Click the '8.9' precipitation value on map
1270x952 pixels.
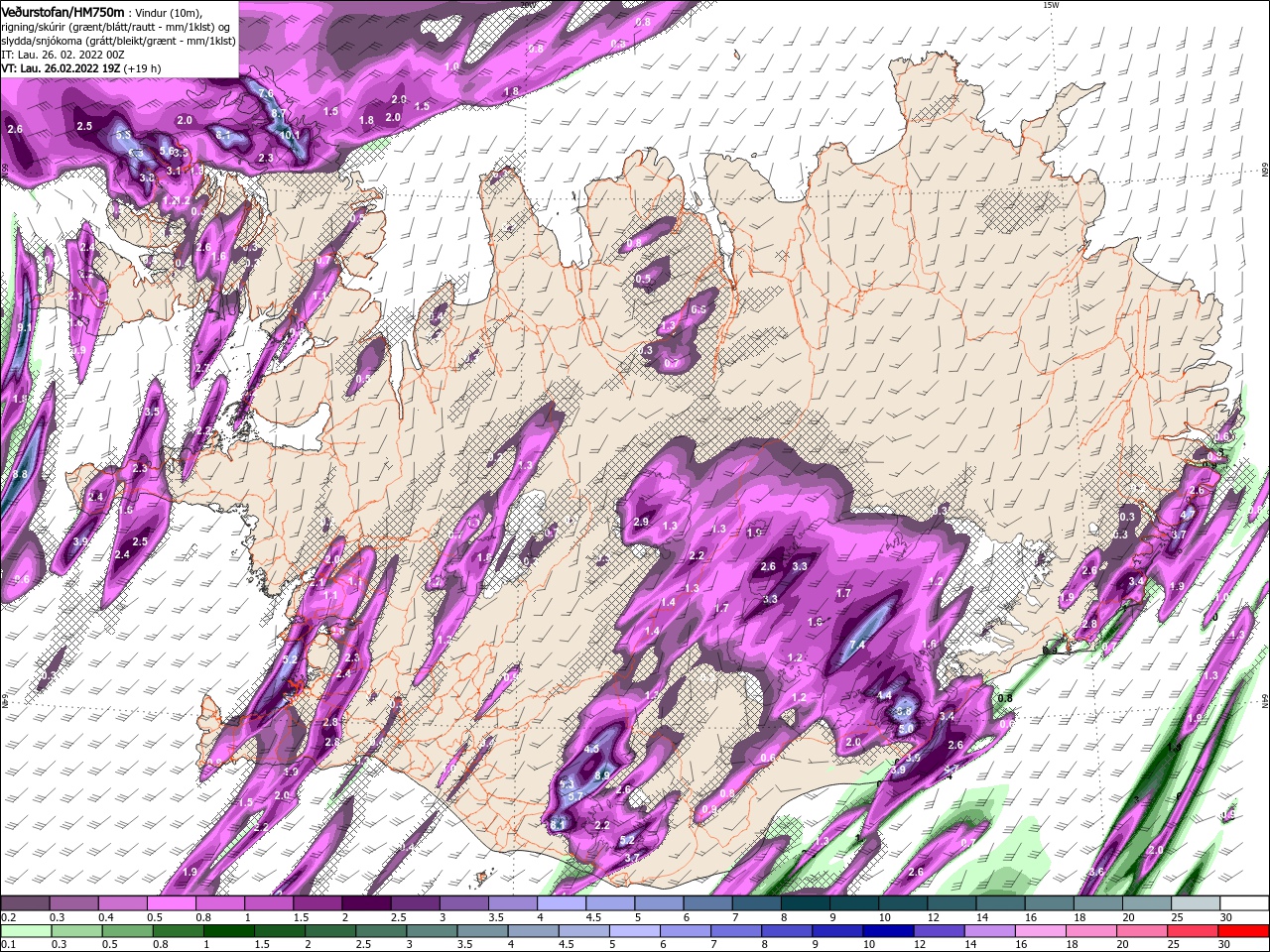point(603,775)
